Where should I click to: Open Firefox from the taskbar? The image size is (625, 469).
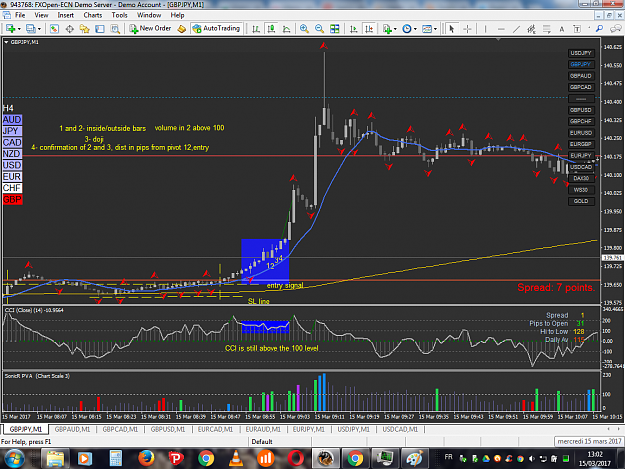tap(146, 459)
